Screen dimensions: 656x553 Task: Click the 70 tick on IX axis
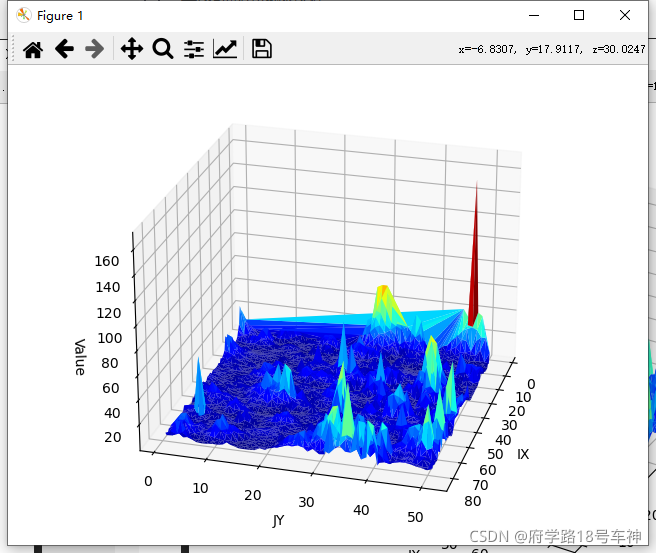[480, 485]
